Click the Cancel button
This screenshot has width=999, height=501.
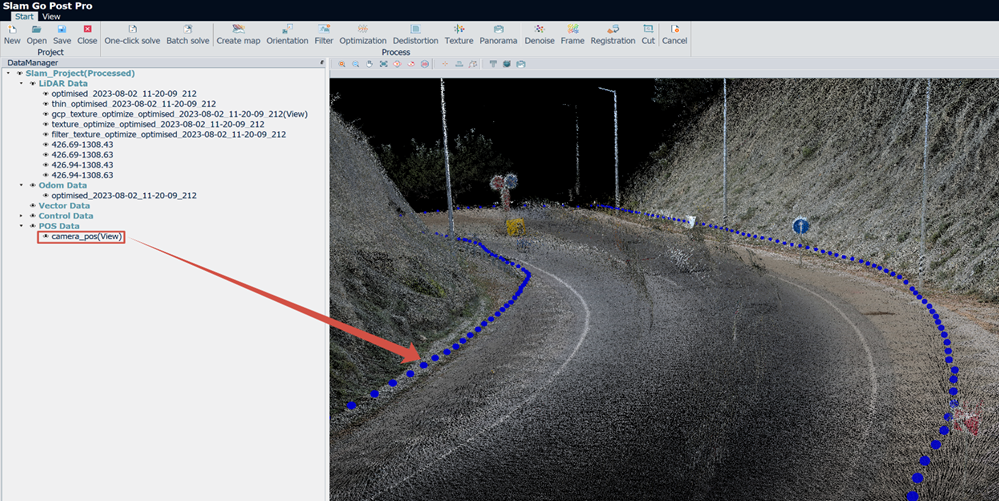tap(674, 34)
